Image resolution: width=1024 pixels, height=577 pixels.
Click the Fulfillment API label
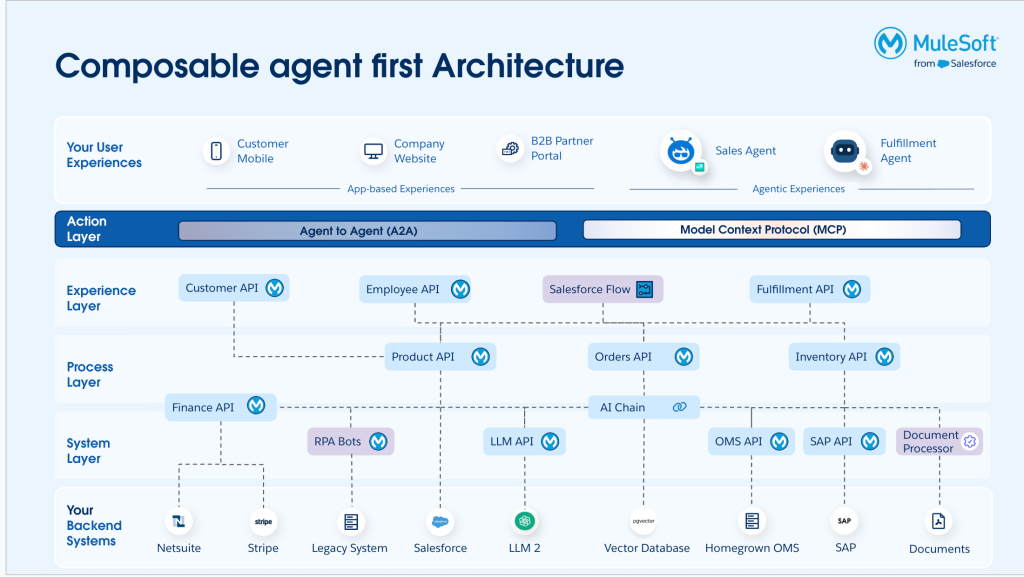[x=795, y=289]
